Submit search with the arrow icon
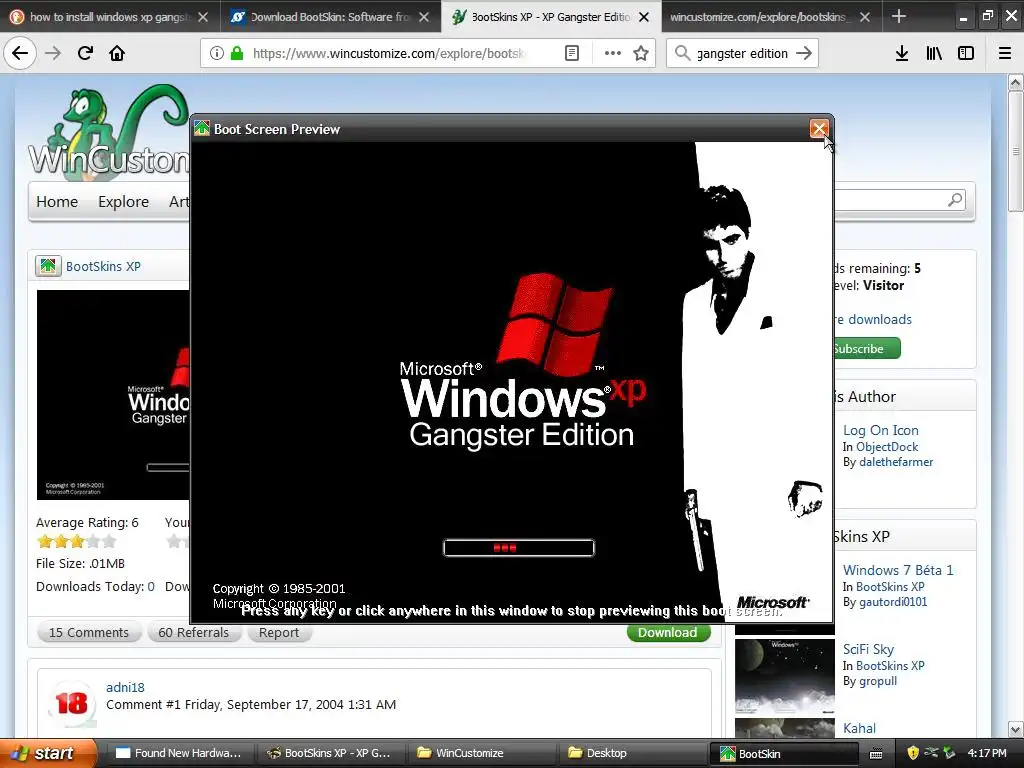This screenshot has height=768, width=1024. (804, 53)
